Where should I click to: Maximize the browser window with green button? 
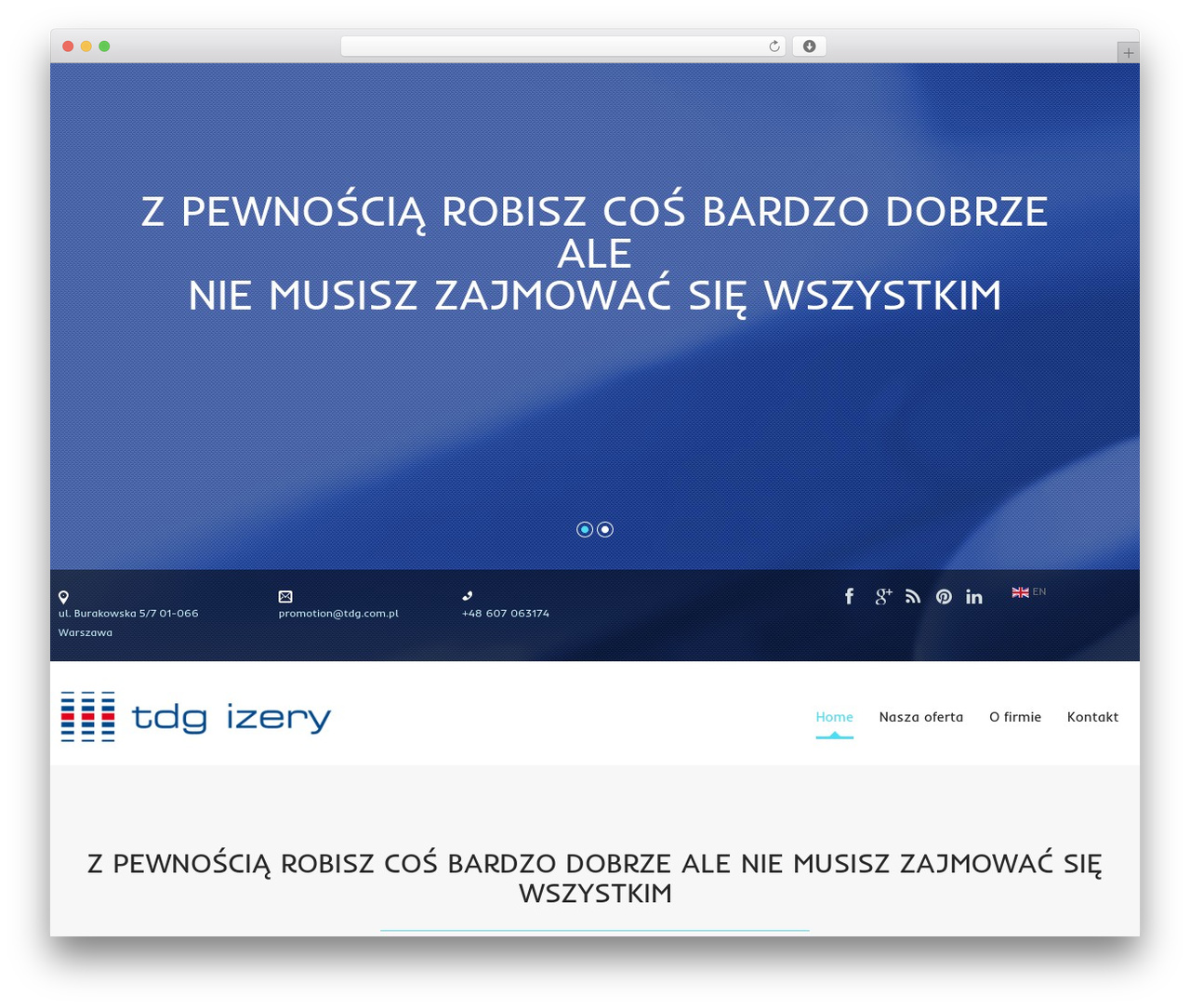coord(104,46)
